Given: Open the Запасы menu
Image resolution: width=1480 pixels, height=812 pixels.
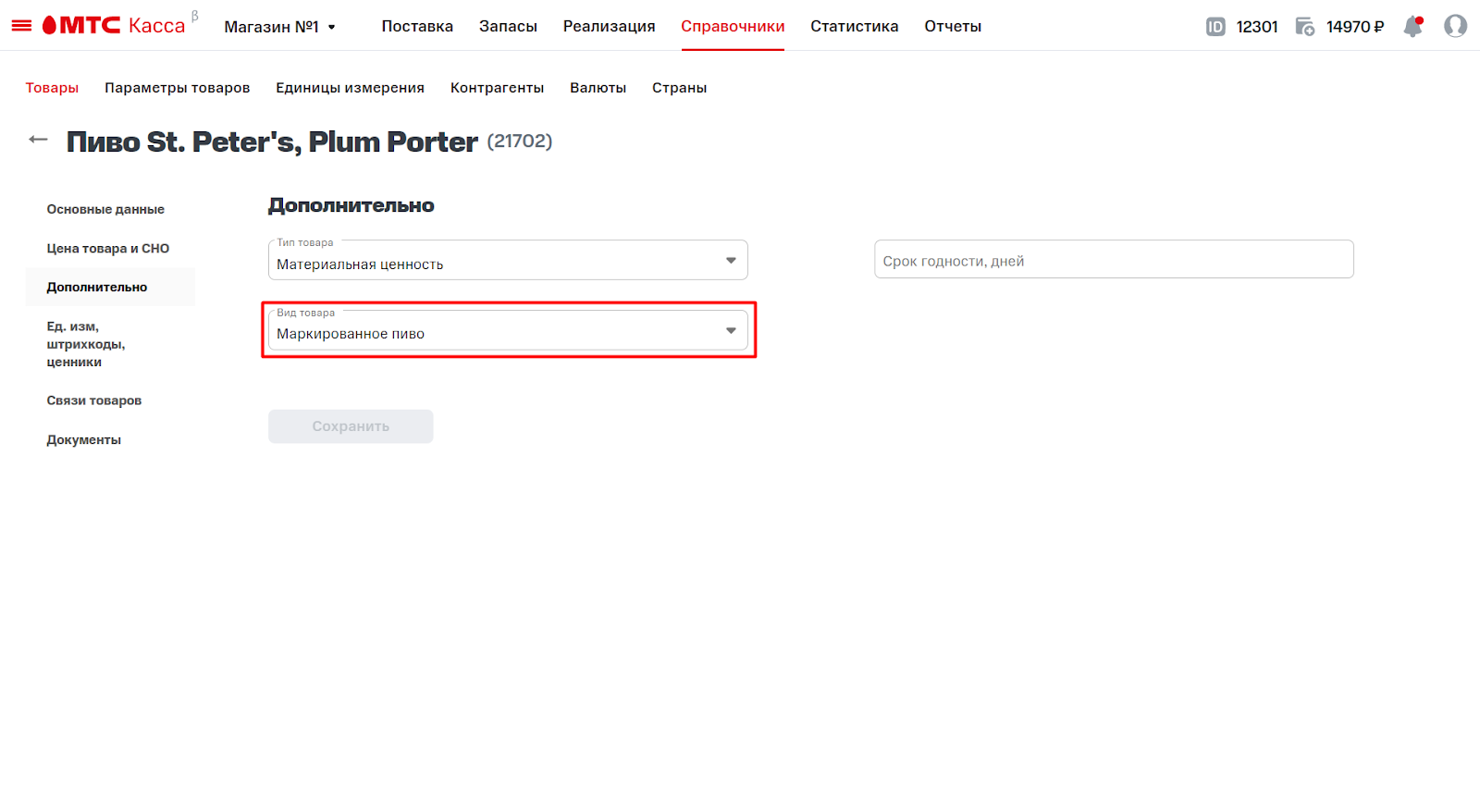Looking at the screenshot, I should [x=508, y=26].
